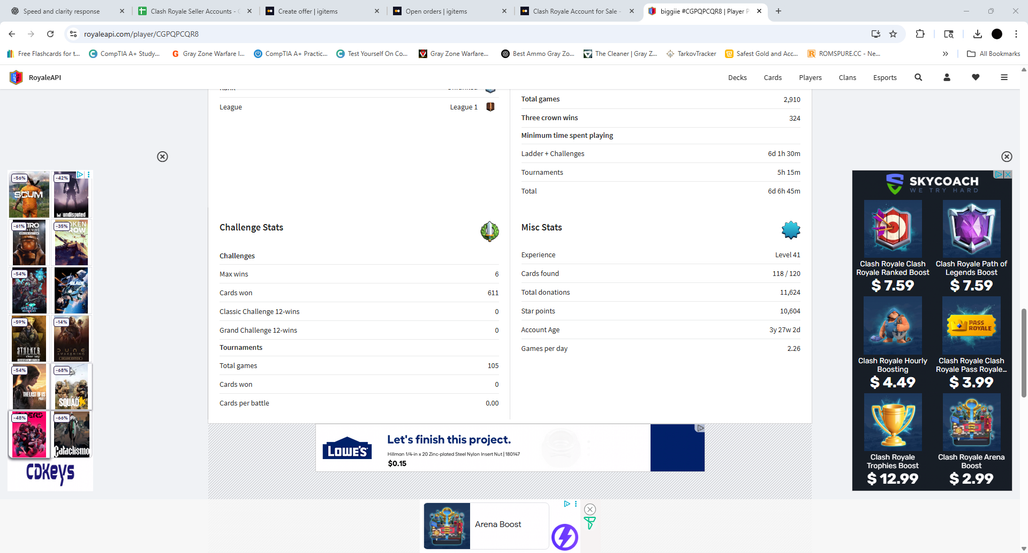Open the Players menu item

810,77
